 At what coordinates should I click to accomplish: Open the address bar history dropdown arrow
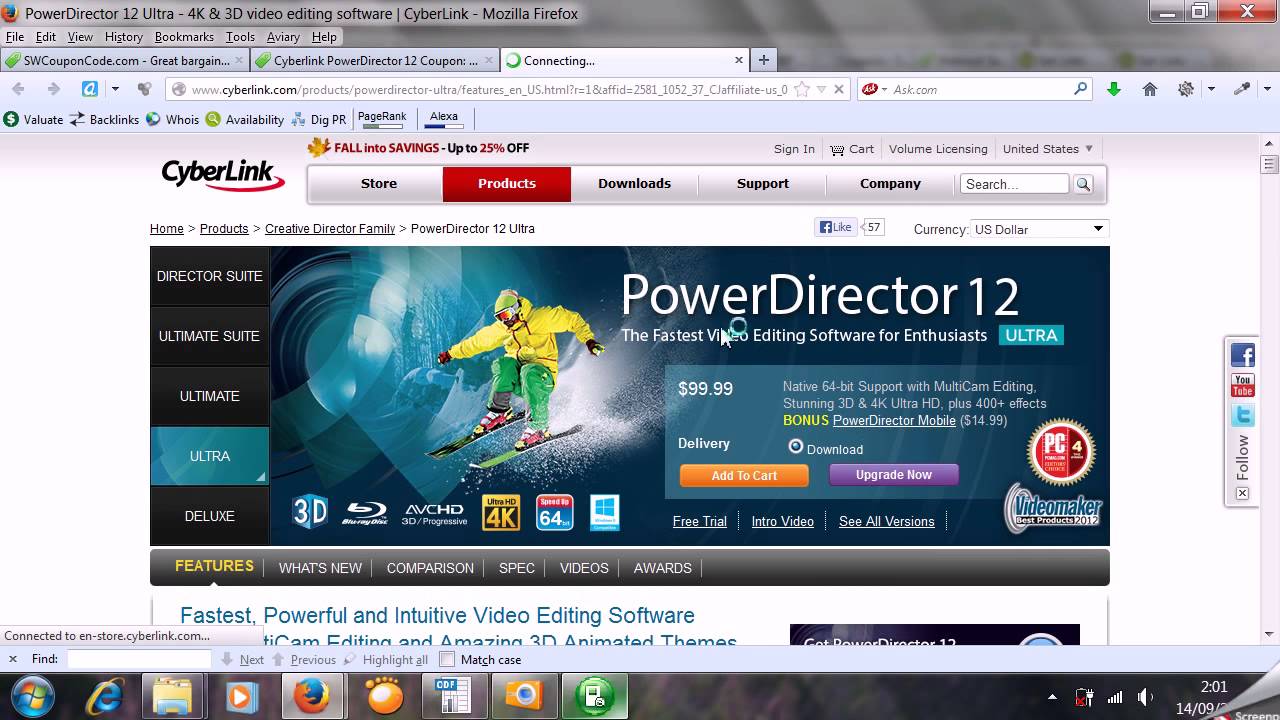tap(821, 89)
